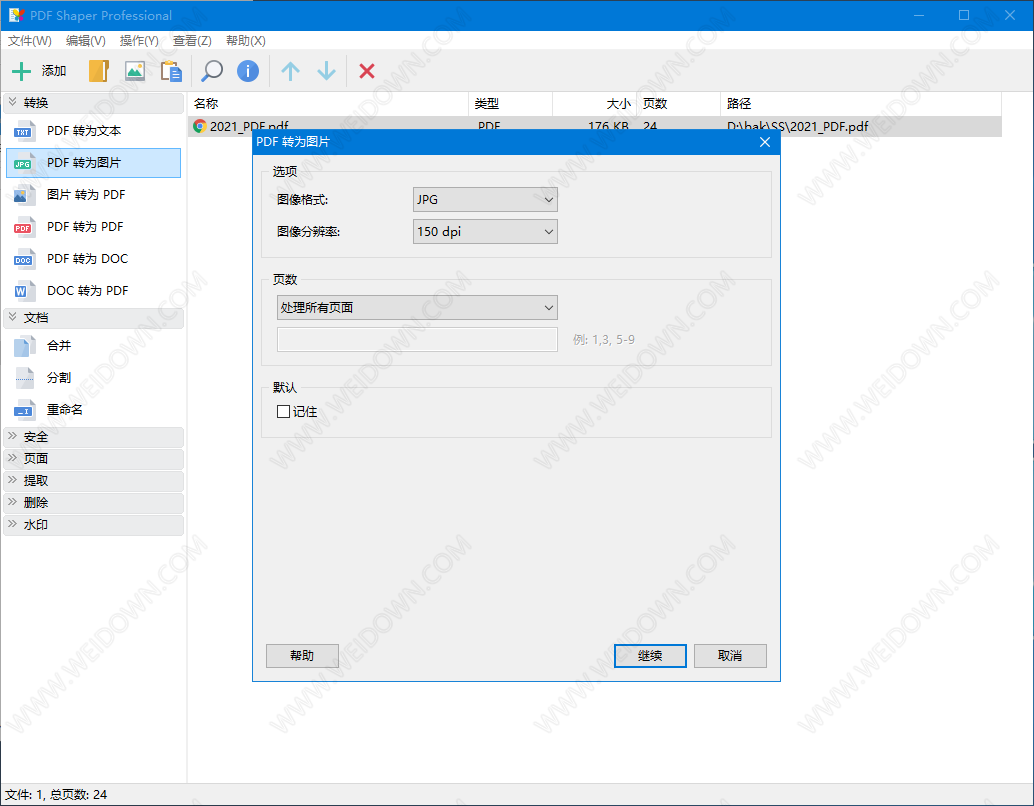
Task: Click the yellow folder toolbar icon
Action: pyautogui.click(x=98, y=71)
